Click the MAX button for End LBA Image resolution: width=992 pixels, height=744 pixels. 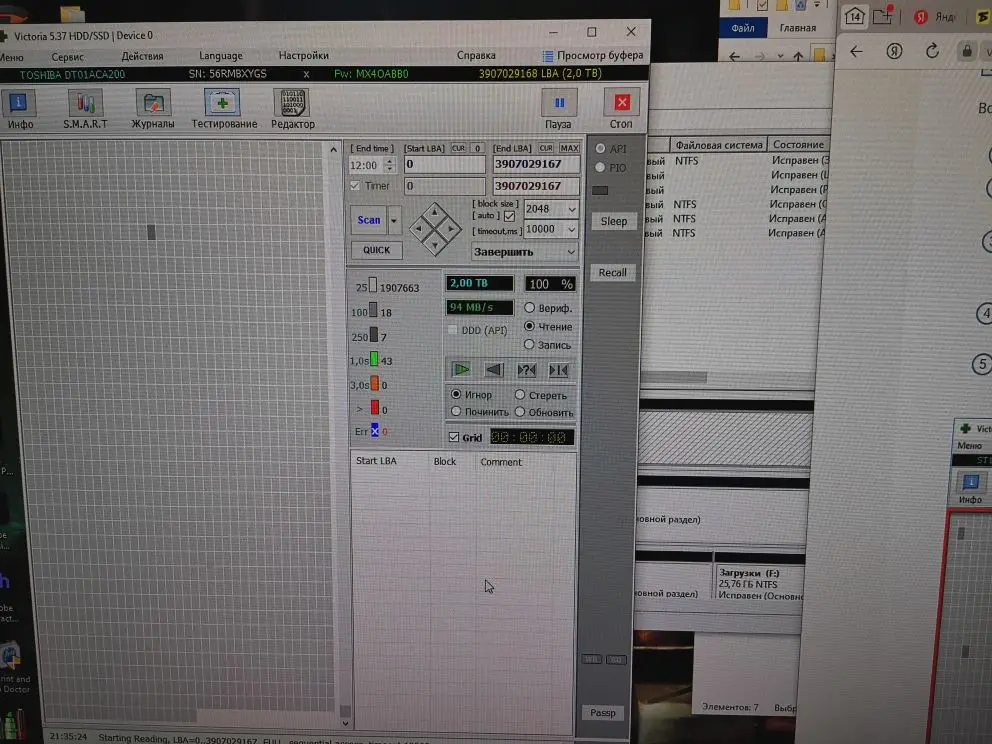pos(569,148)
